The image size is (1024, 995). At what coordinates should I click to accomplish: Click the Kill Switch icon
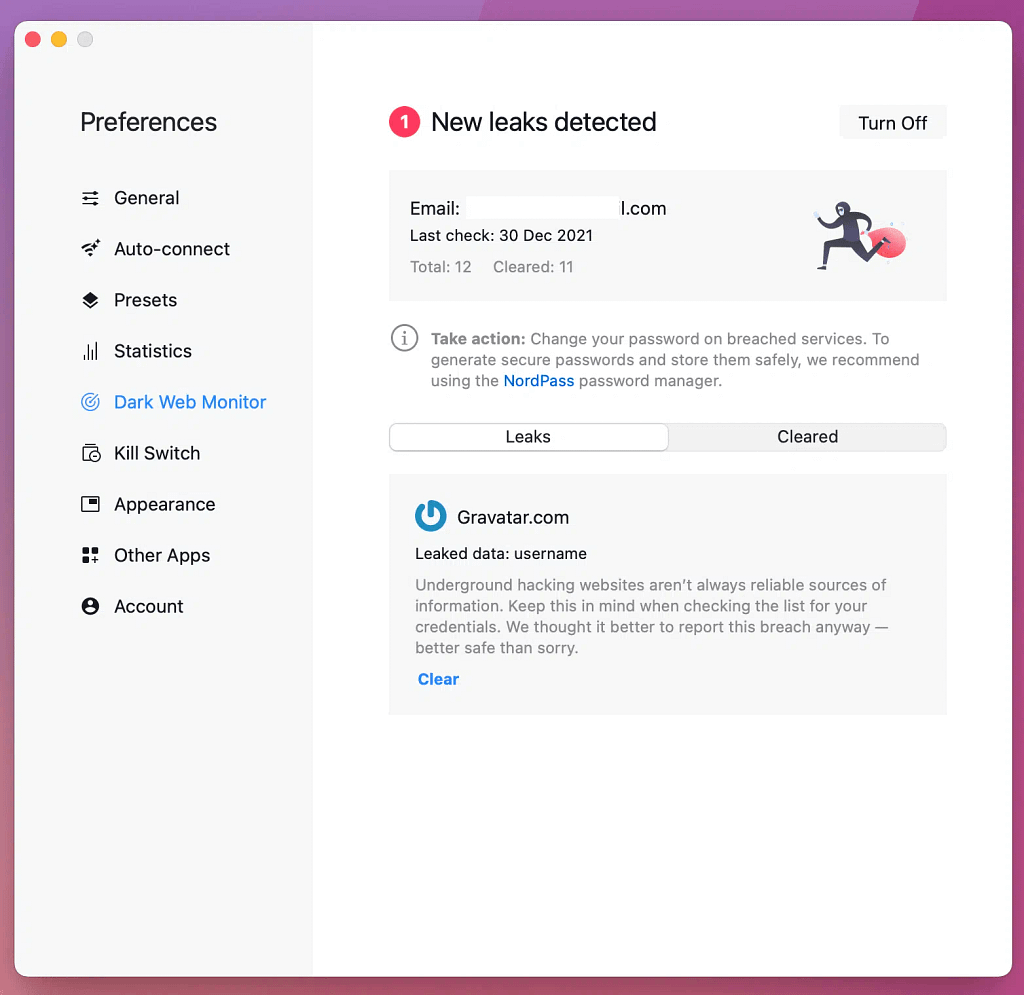[91, 452]
